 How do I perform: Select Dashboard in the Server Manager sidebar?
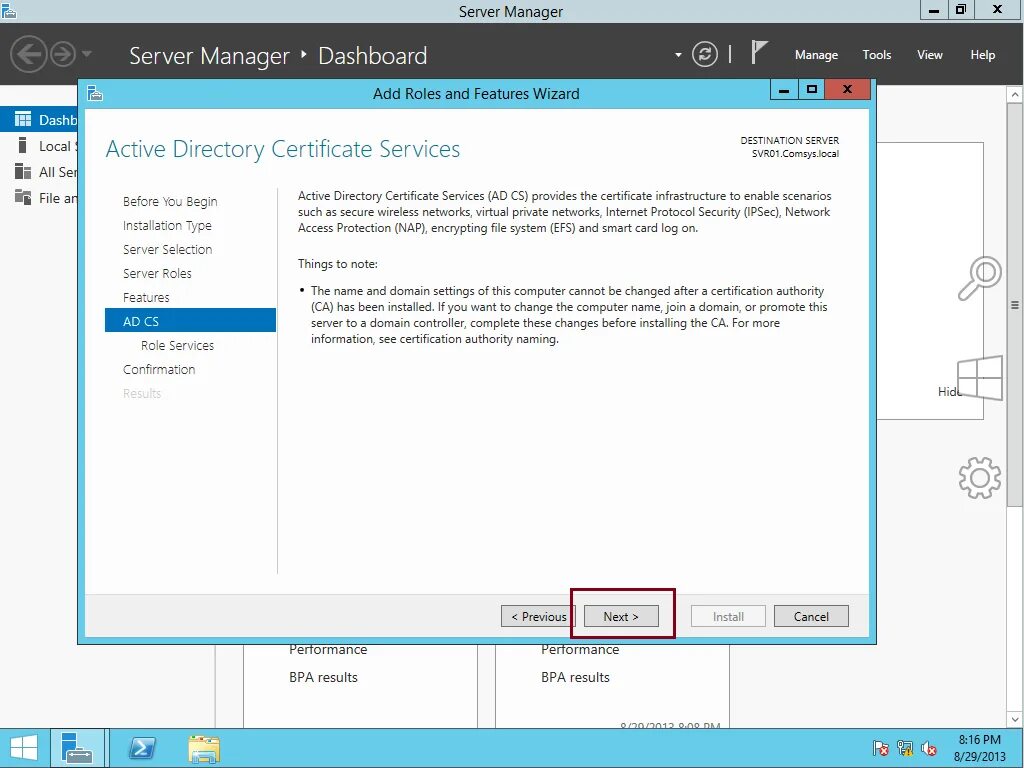(39, 120)
